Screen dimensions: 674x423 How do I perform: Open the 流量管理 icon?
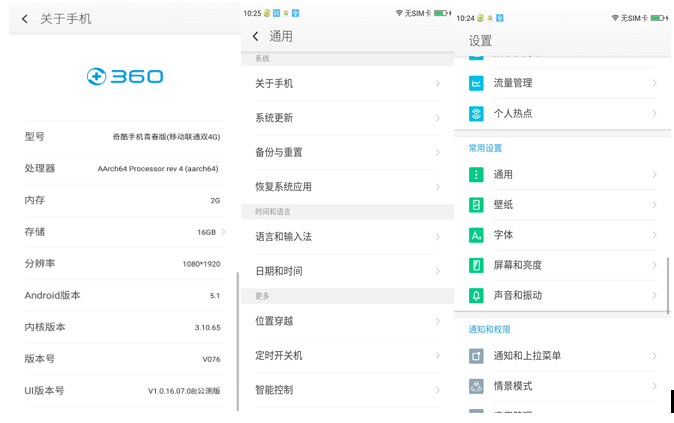pyautogui.click(x=476, y=83)
